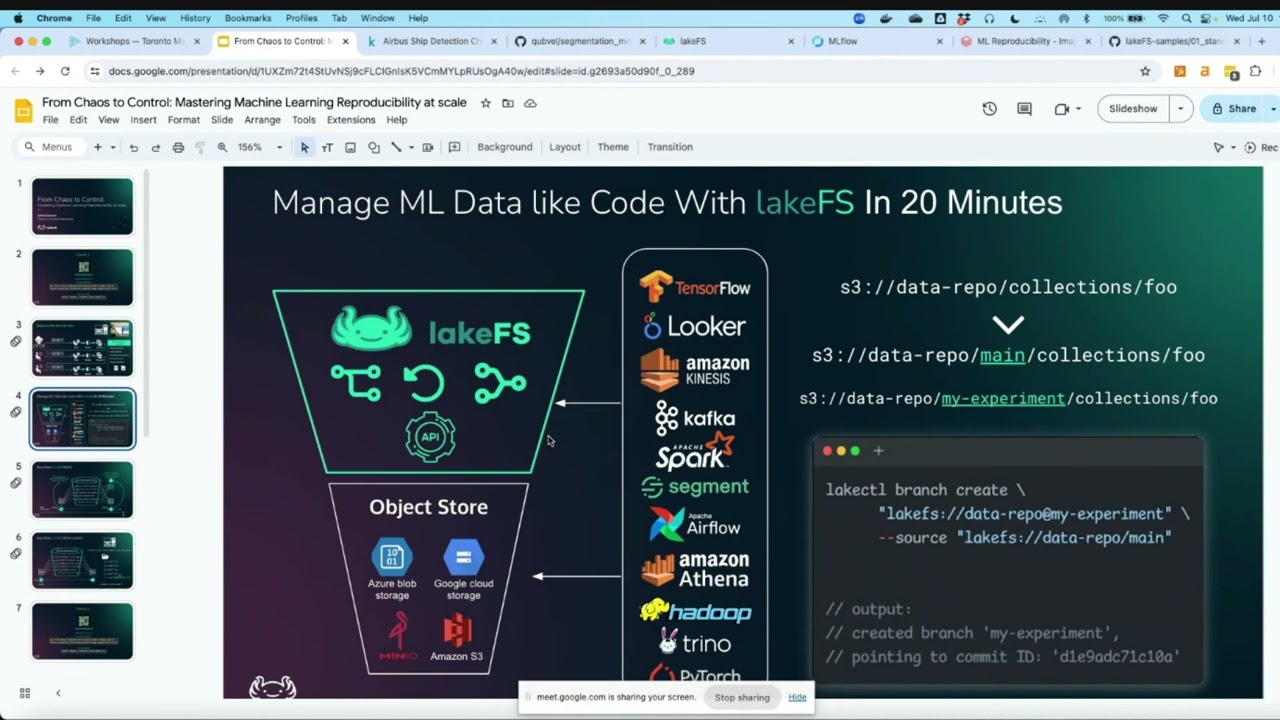Open macOS Spotlight search icon

click(x=1186, y=18)
